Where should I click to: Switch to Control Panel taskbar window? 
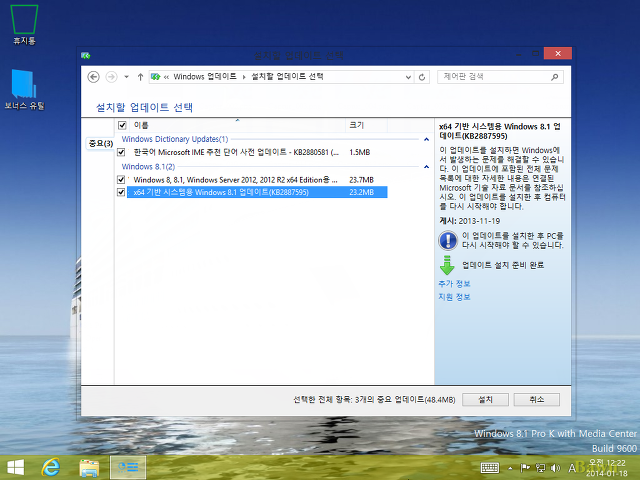(128, 467)
